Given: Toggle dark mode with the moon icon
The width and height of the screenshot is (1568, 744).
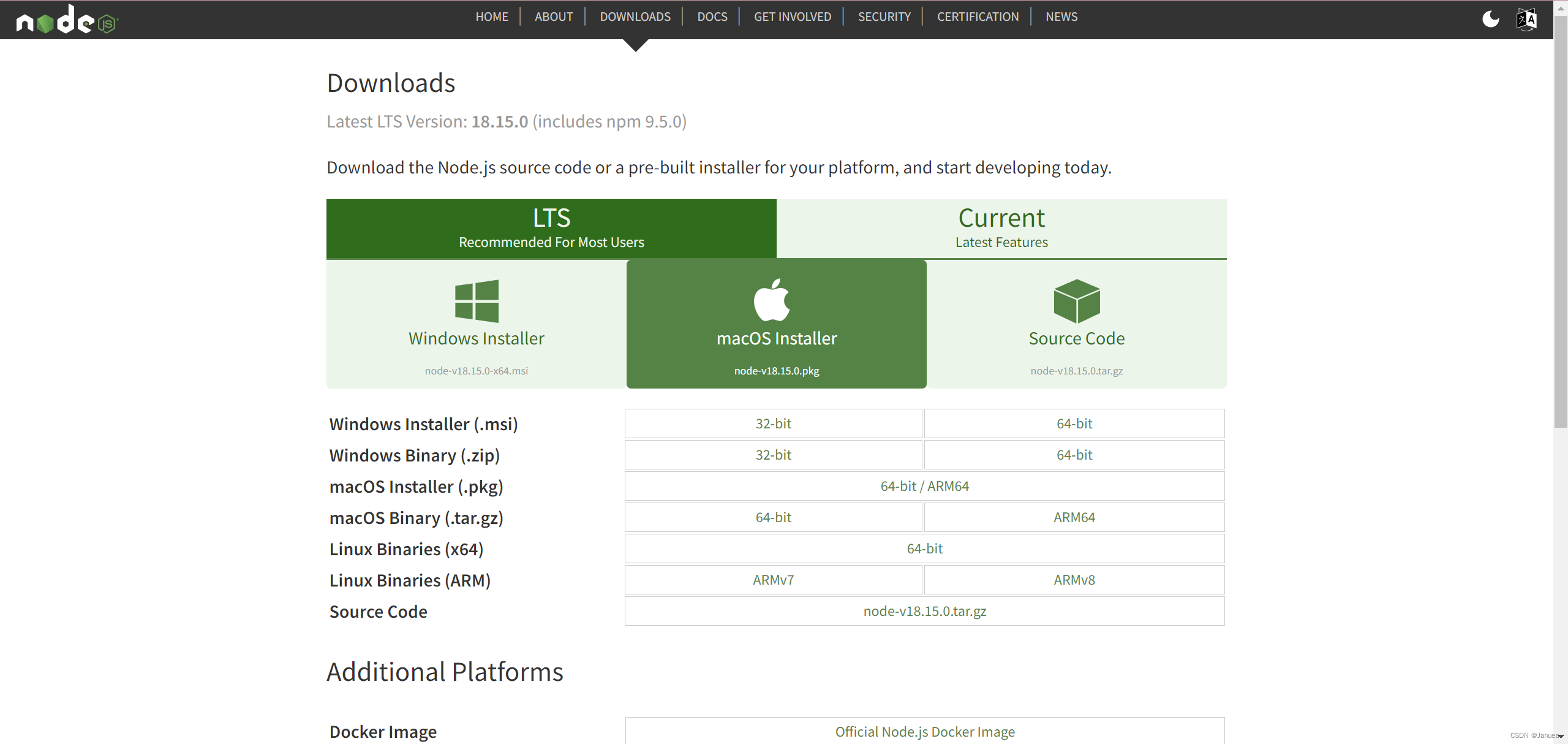Looking at the screenshot, I should pos(1490,19).
